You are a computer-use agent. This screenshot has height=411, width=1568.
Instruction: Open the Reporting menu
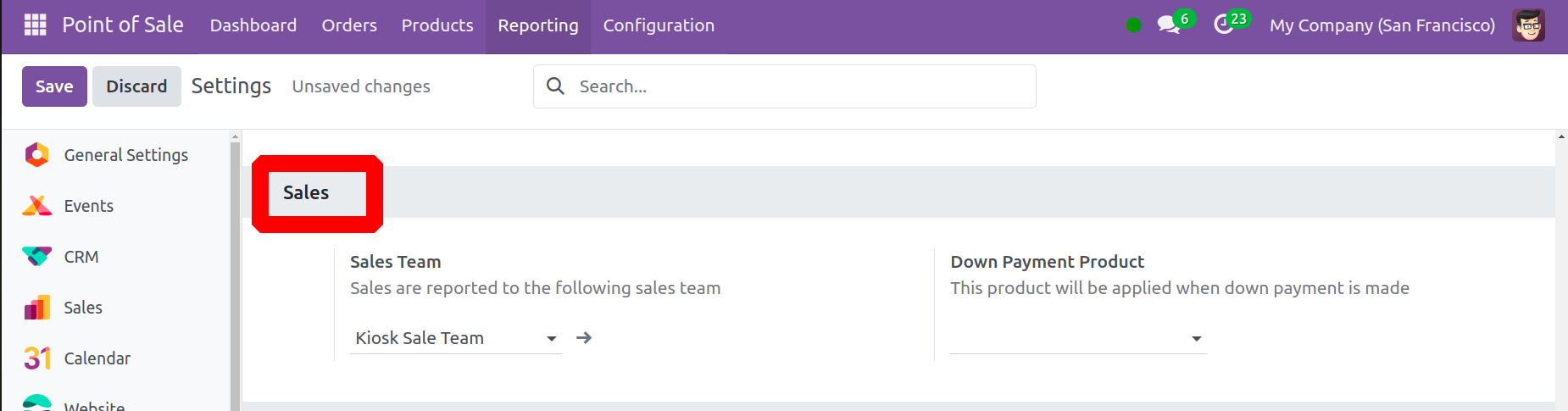click(537, 25)
